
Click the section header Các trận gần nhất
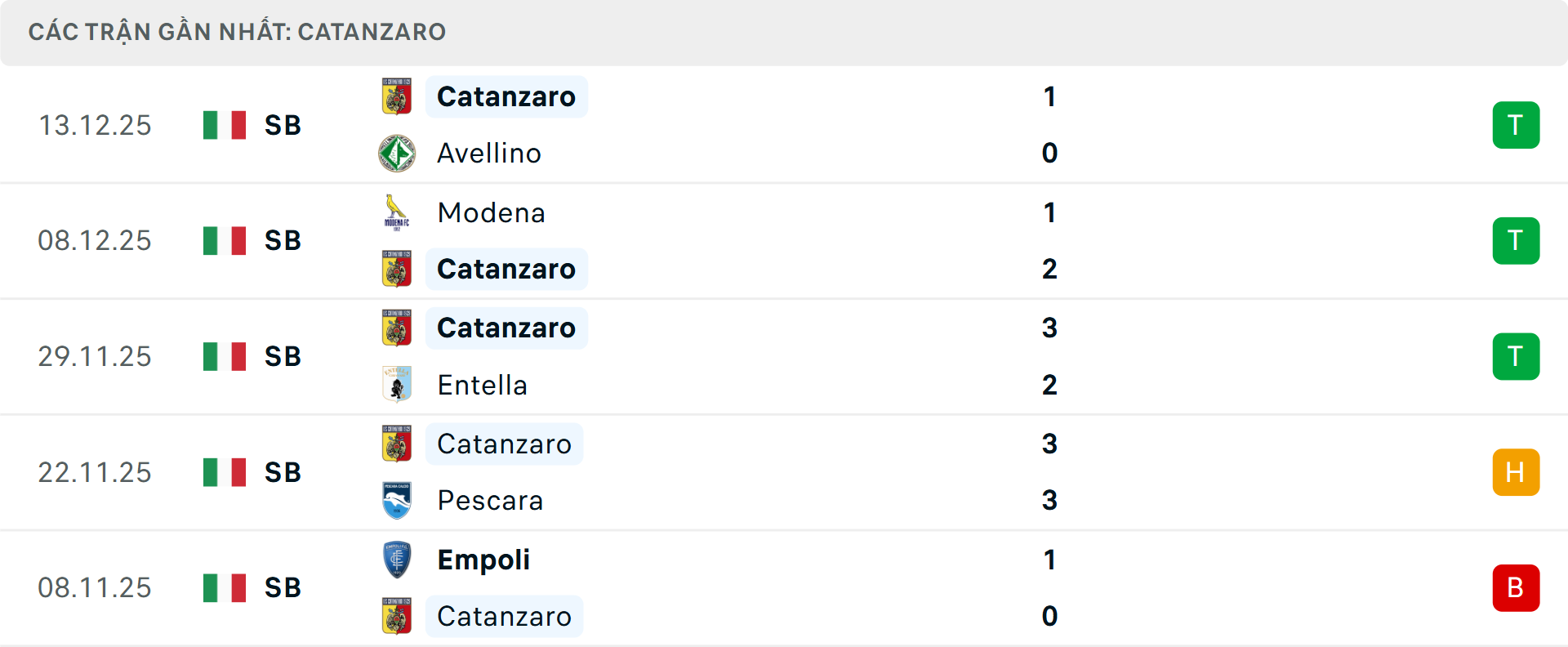[237, 32]
